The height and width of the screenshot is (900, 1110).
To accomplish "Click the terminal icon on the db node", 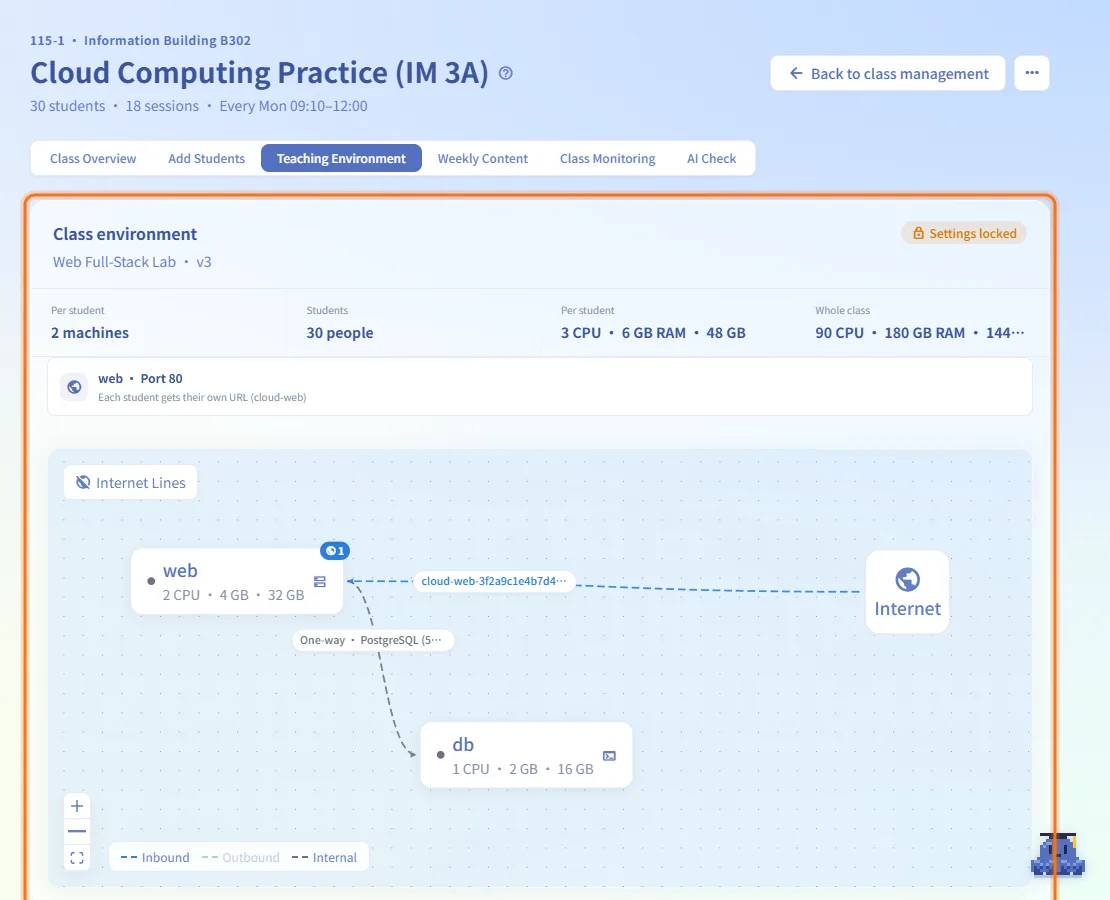I will (x=609, y=756).
